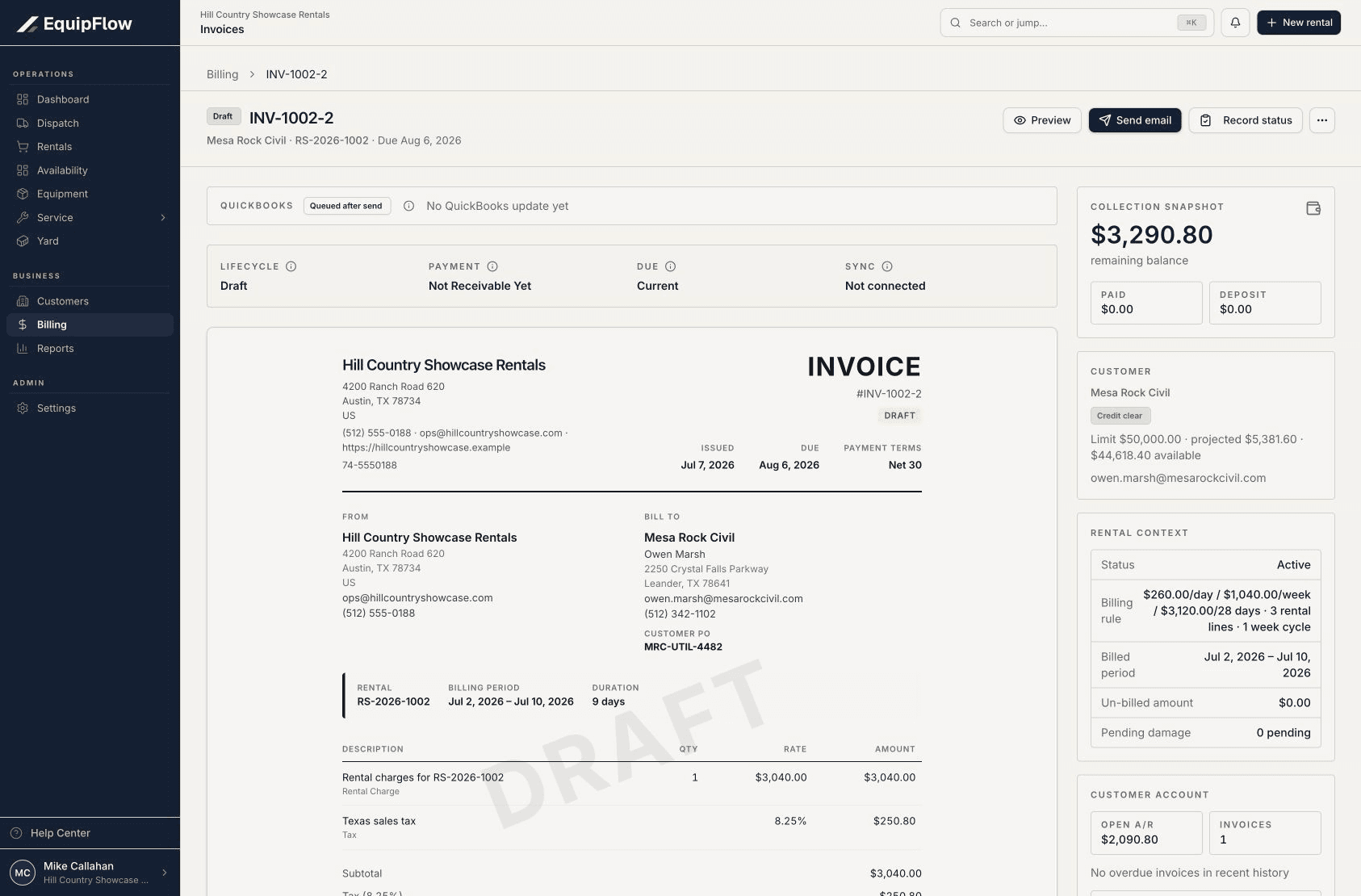Click the Queued after send badge
The image size is (1361, 896).
click(347, 206)
